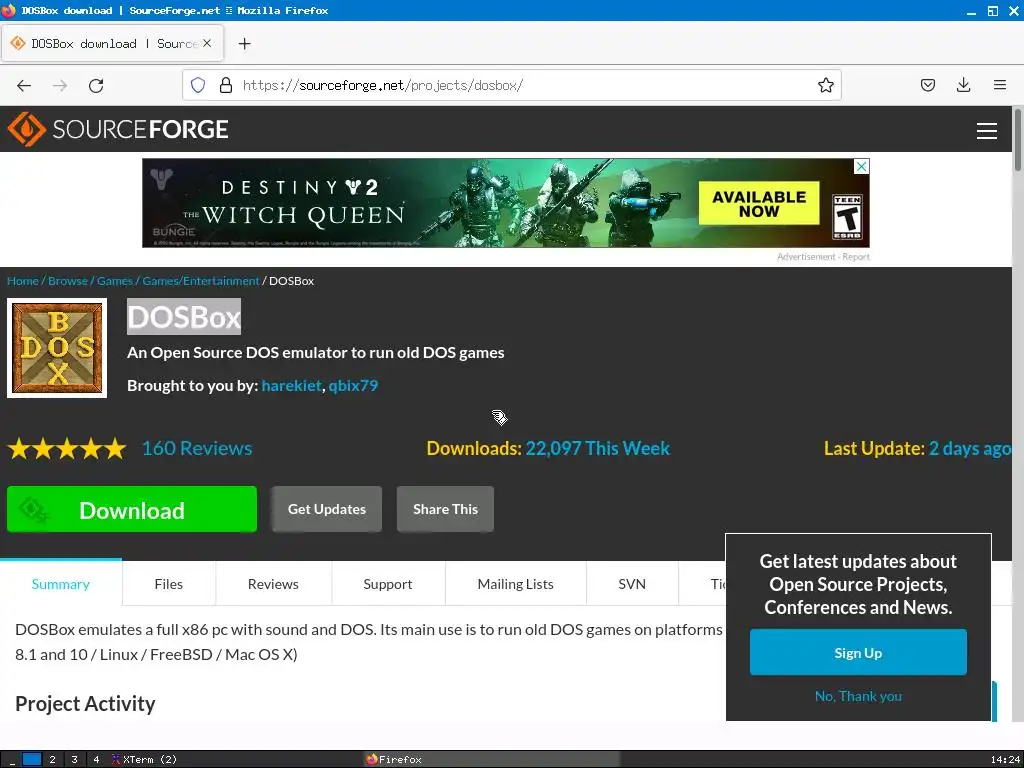Bookmark this page with the star icon
1024x768 pixels.
pyautogui.click(x=825, y=86)
